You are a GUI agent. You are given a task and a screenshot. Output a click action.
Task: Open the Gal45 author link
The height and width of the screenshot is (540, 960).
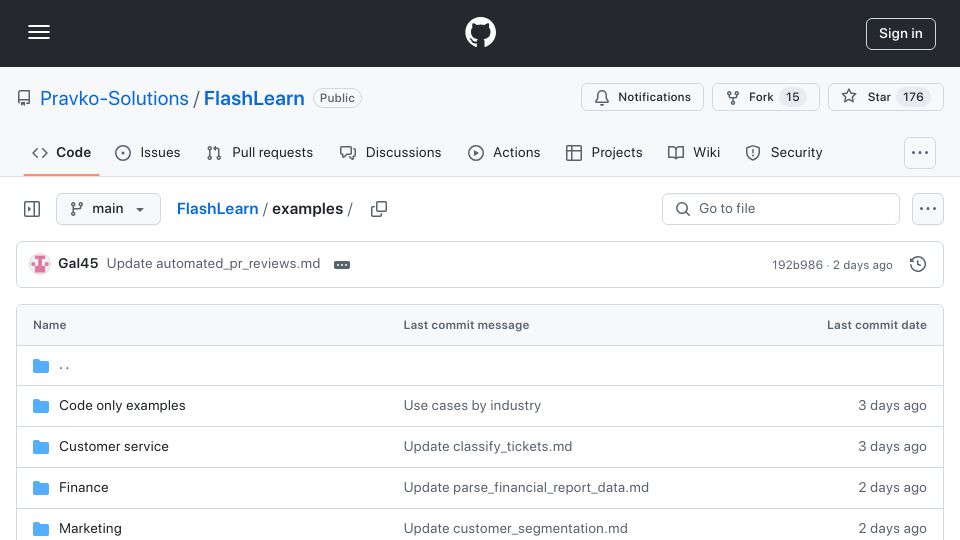(78, 263)
